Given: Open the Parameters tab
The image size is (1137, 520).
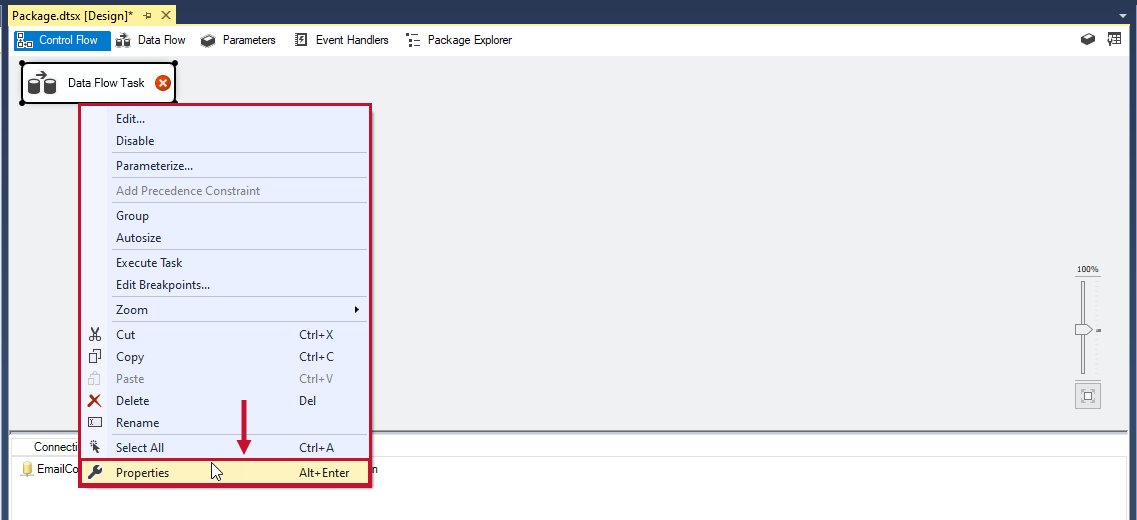Looking at the screenshot, I should pyautogui.click(x=238, y=40).
